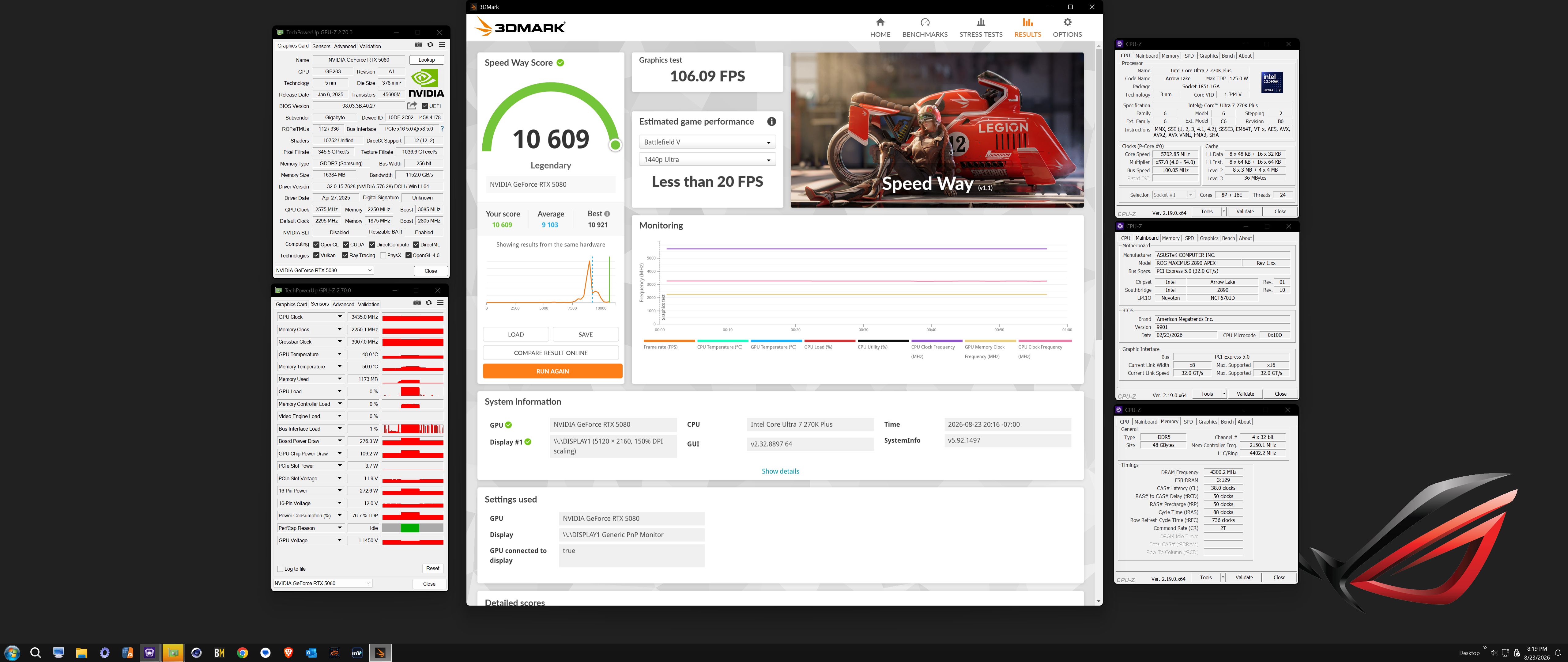Open the Board Power Draw sensor dropdown arrow

click(340, 441)
